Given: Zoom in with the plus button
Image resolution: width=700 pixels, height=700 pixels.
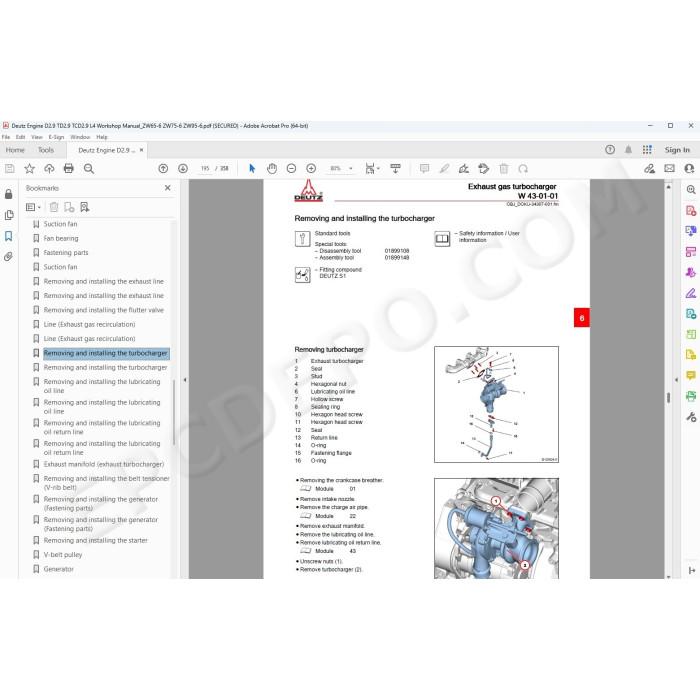Looking at the screenshot, I should click(311, 168).
